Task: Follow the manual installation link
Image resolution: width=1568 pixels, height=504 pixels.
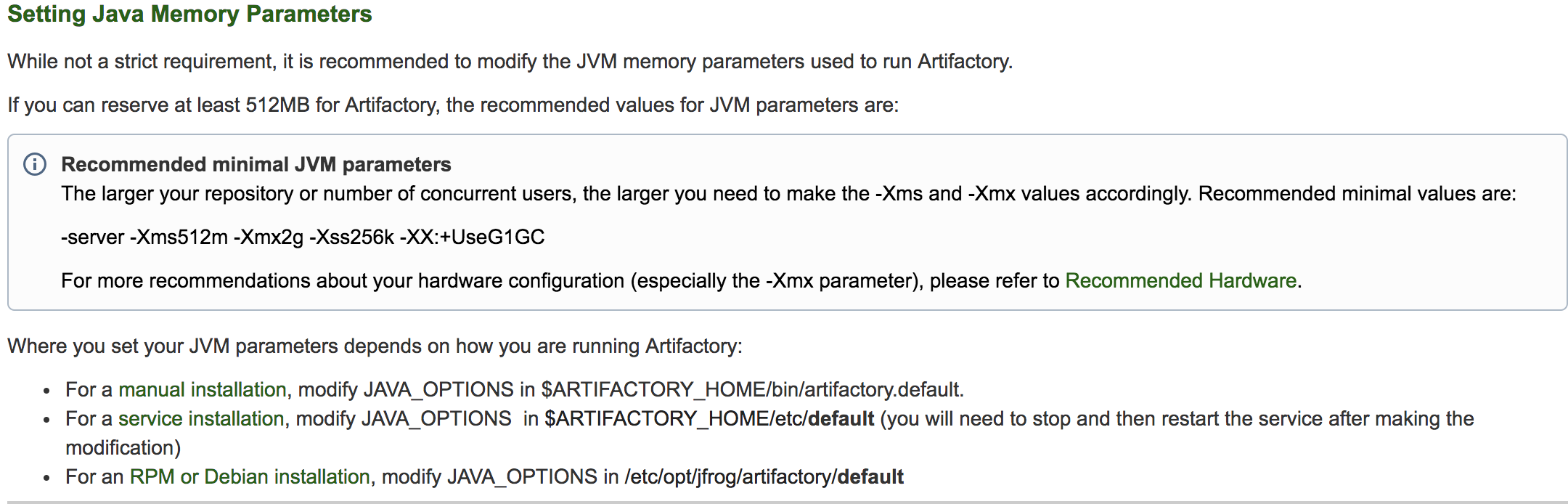Action: click(203, 390)
